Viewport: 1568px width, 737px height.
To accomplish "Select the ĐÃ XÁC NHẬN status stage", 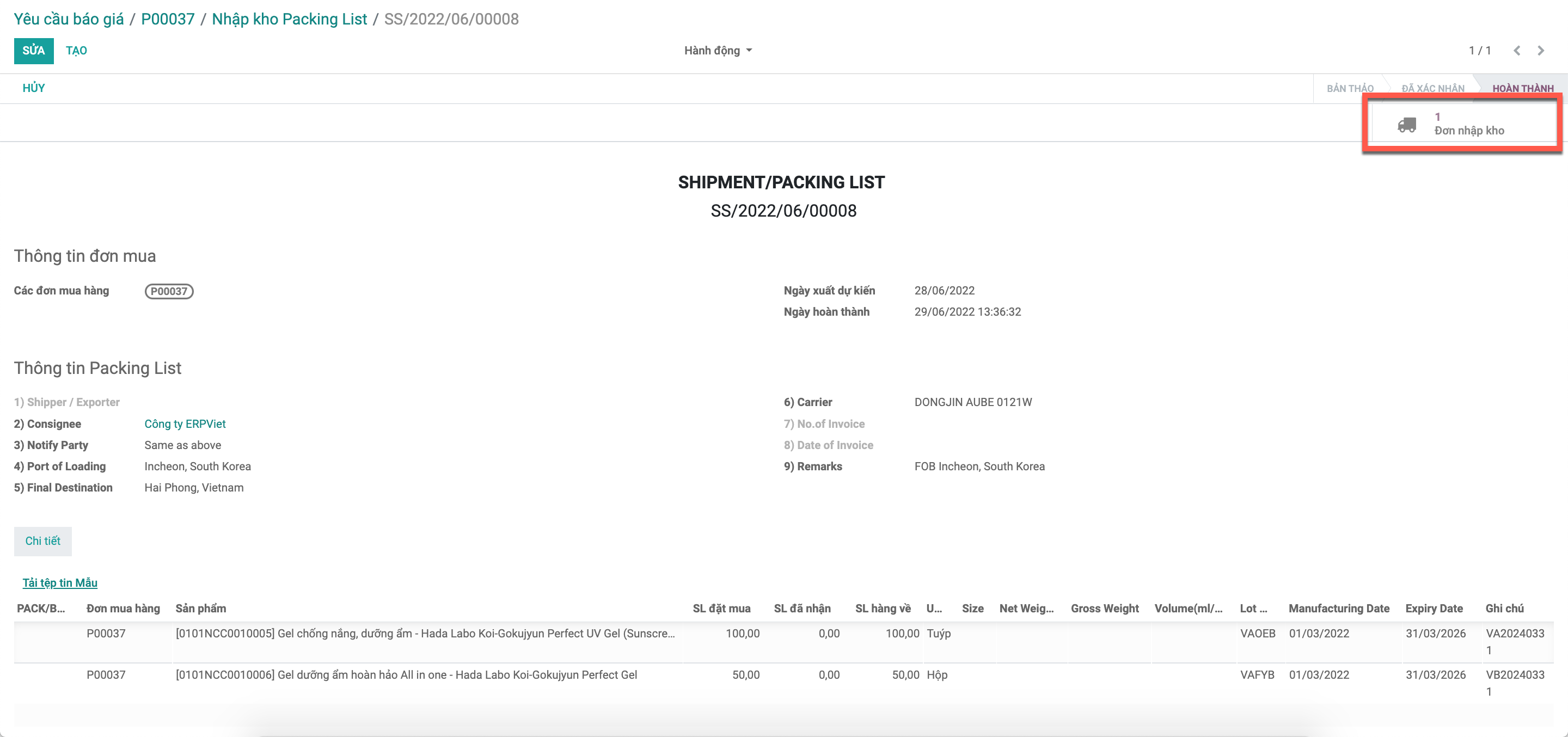I will (1433, 88).
